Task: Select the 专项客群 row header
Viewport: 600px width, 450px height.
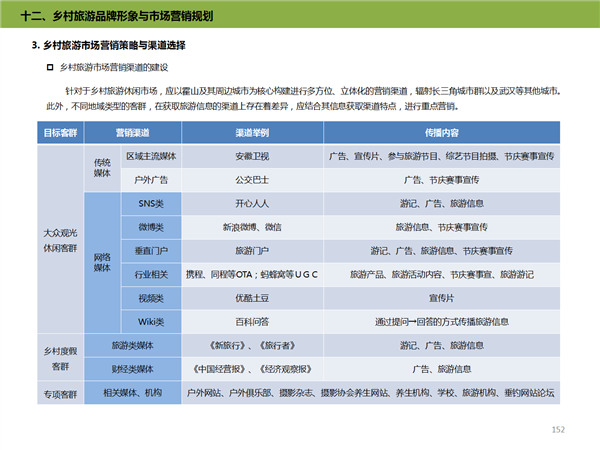Action: 60,394
